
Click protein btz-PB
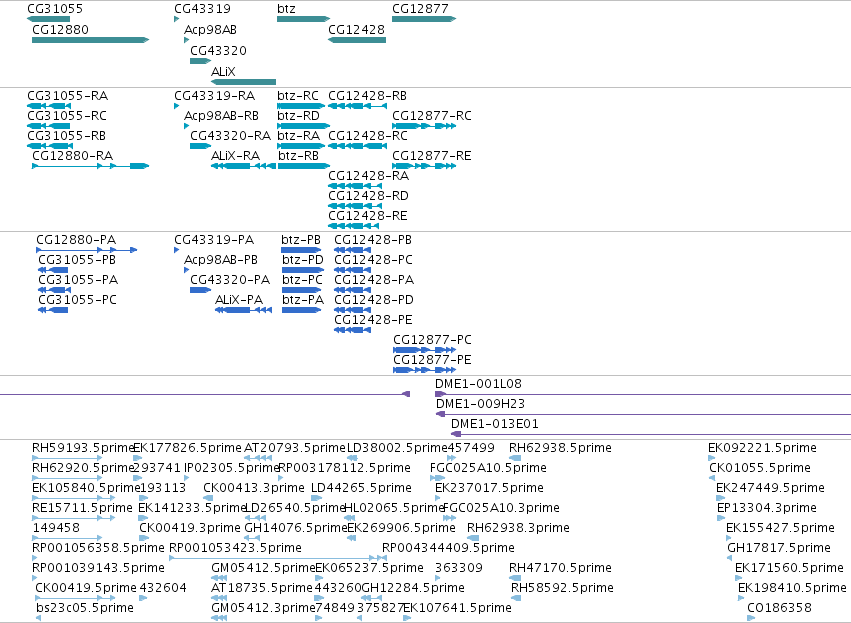click(x=301, y=240)
